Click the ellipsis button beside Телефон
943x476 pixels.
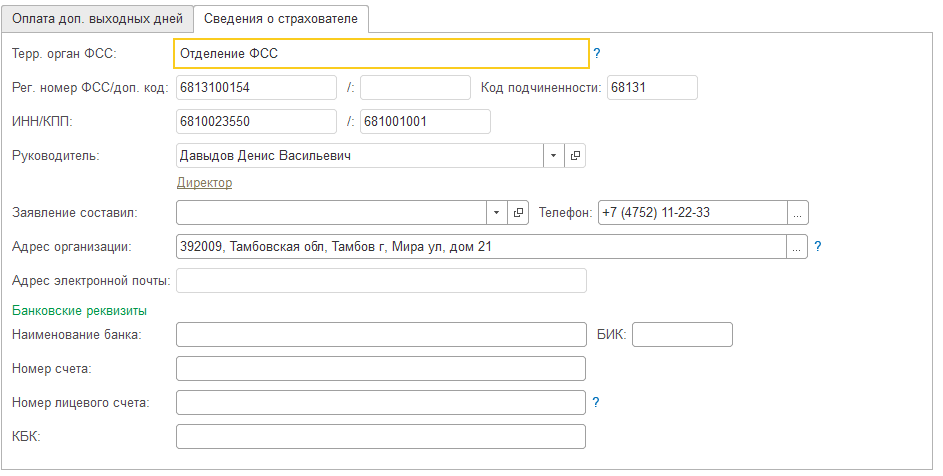point(798,213)
